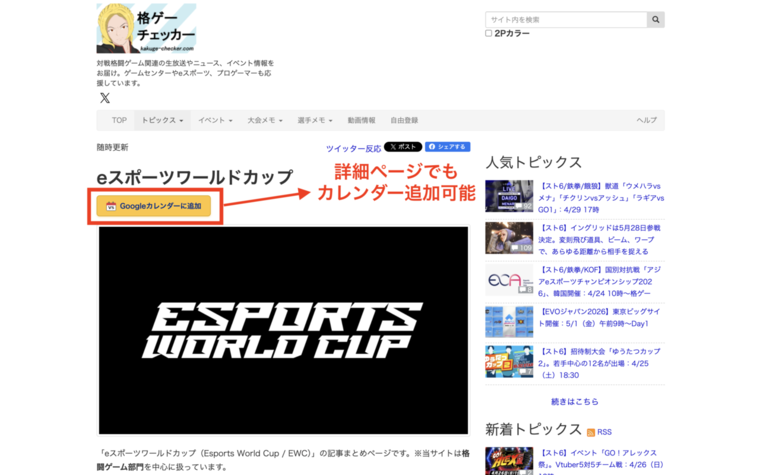The height and width of the screenshot is (475, 760).
Task: Open the アジアeスポーツチャンピオンシップ article link
Action: click(600, 282)
